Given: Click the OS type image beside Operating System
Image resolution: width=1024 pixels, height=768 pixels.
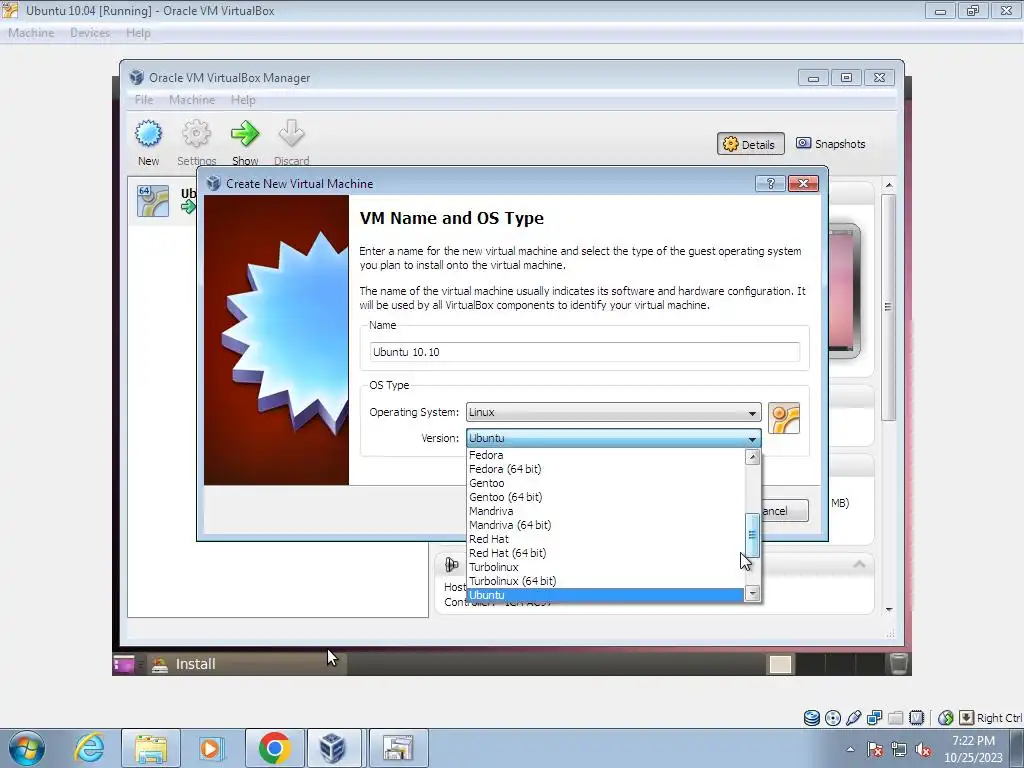Looking at the screenshot, I should pyautogui.click(x=784, y=418).
